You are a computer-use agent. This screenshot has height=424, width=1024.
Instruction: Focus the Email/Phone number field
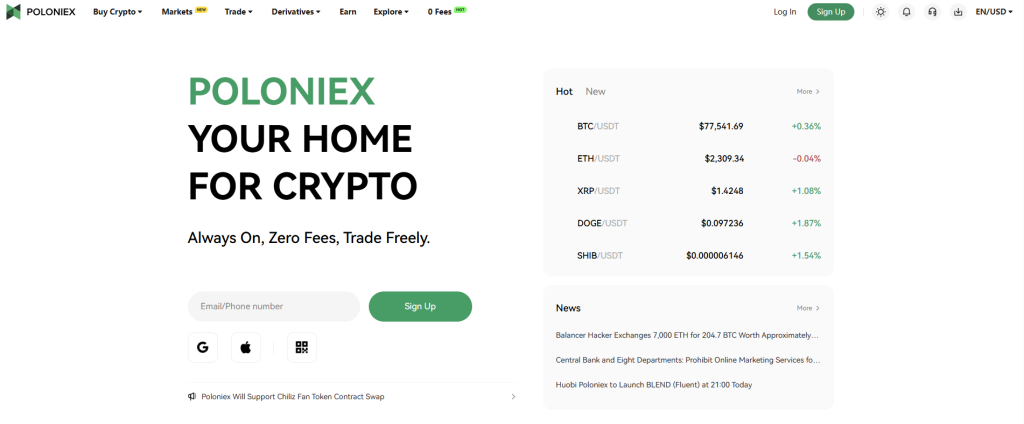point(273,306)
